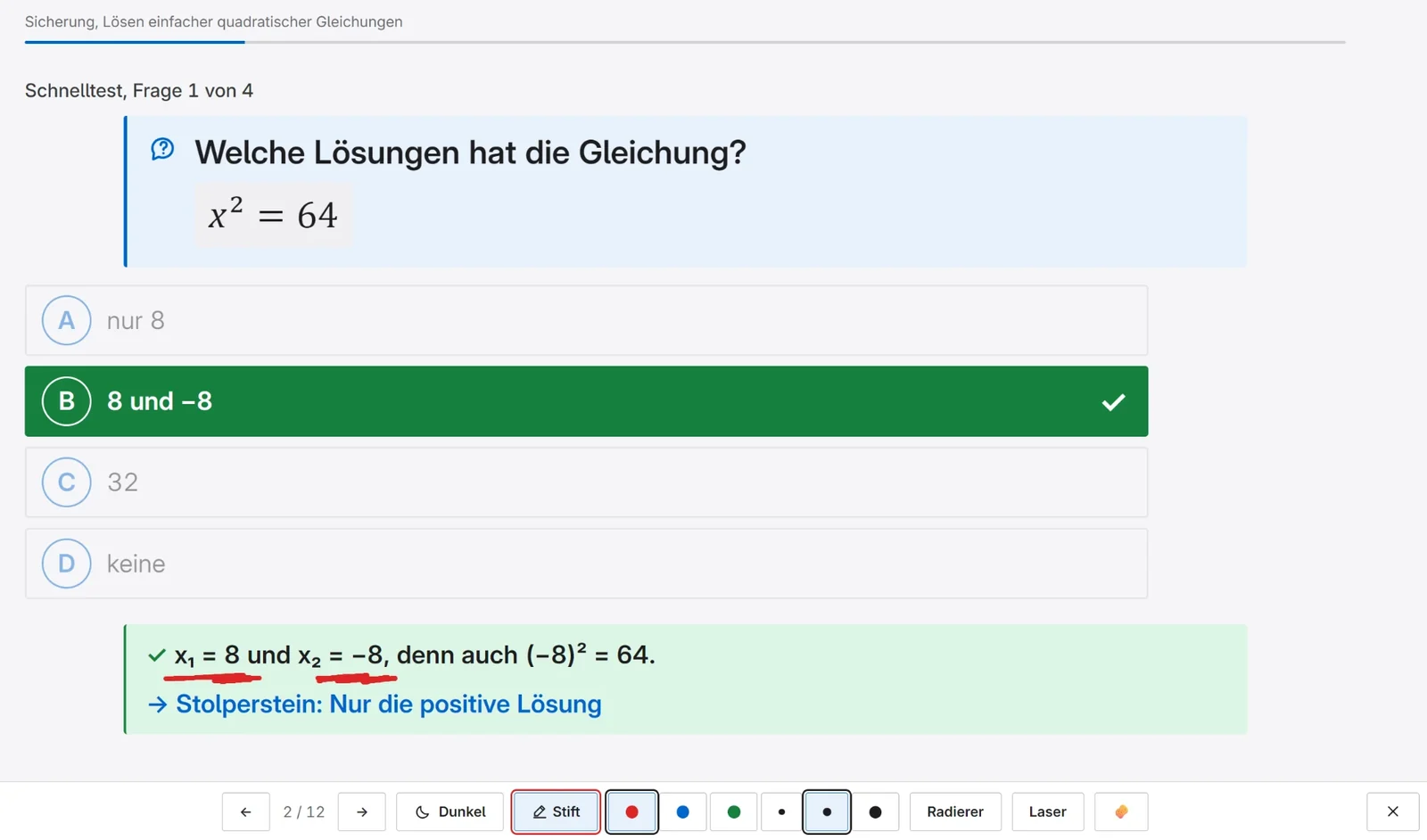Click the title Sicherung, Lösen einfacher quadratischer Gleichungen

point(214,21)
